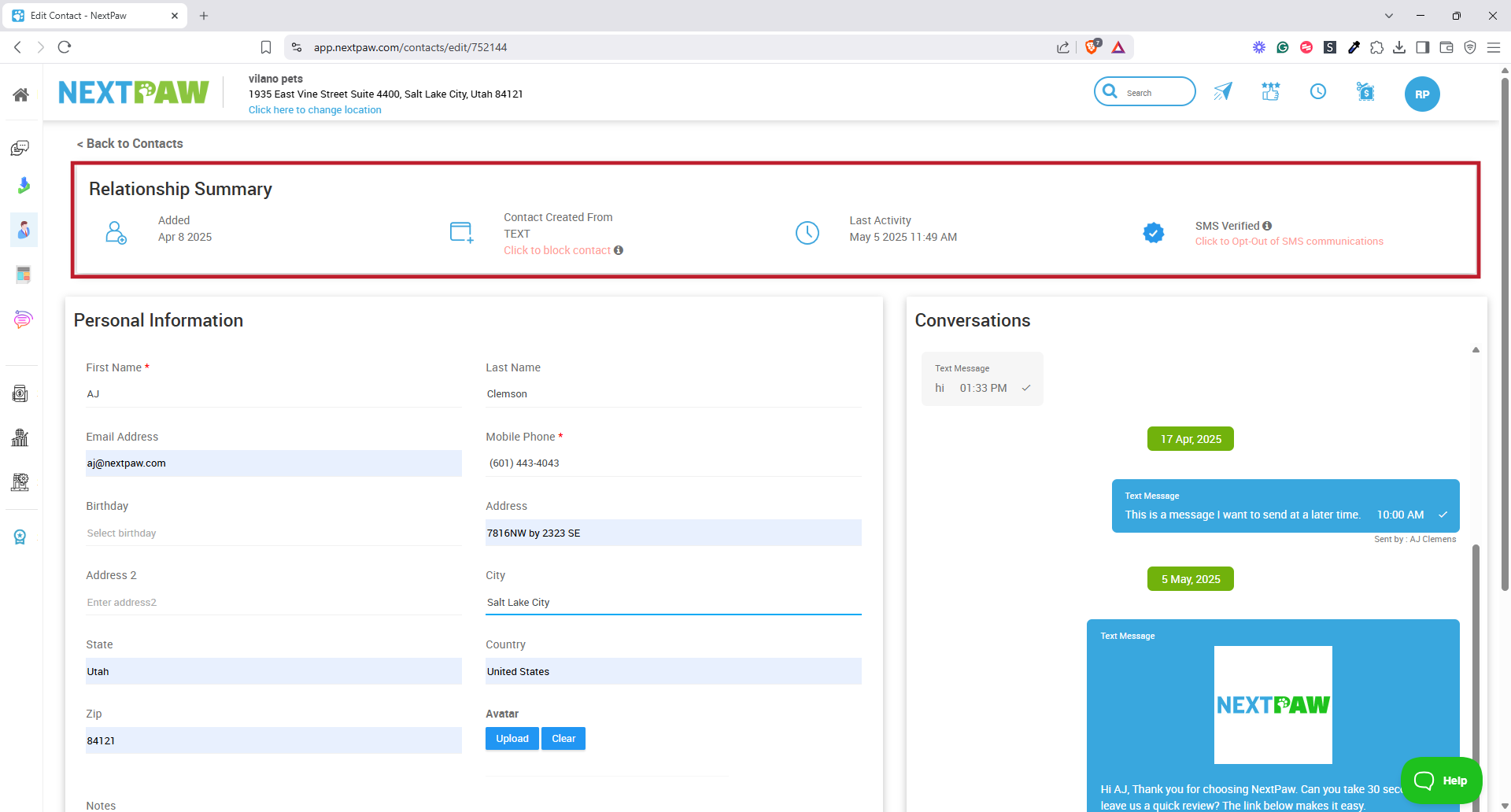The width and height of the screenshot is (1511, 812).
Task: Open a new browser tab
Action: pos(204,16)
